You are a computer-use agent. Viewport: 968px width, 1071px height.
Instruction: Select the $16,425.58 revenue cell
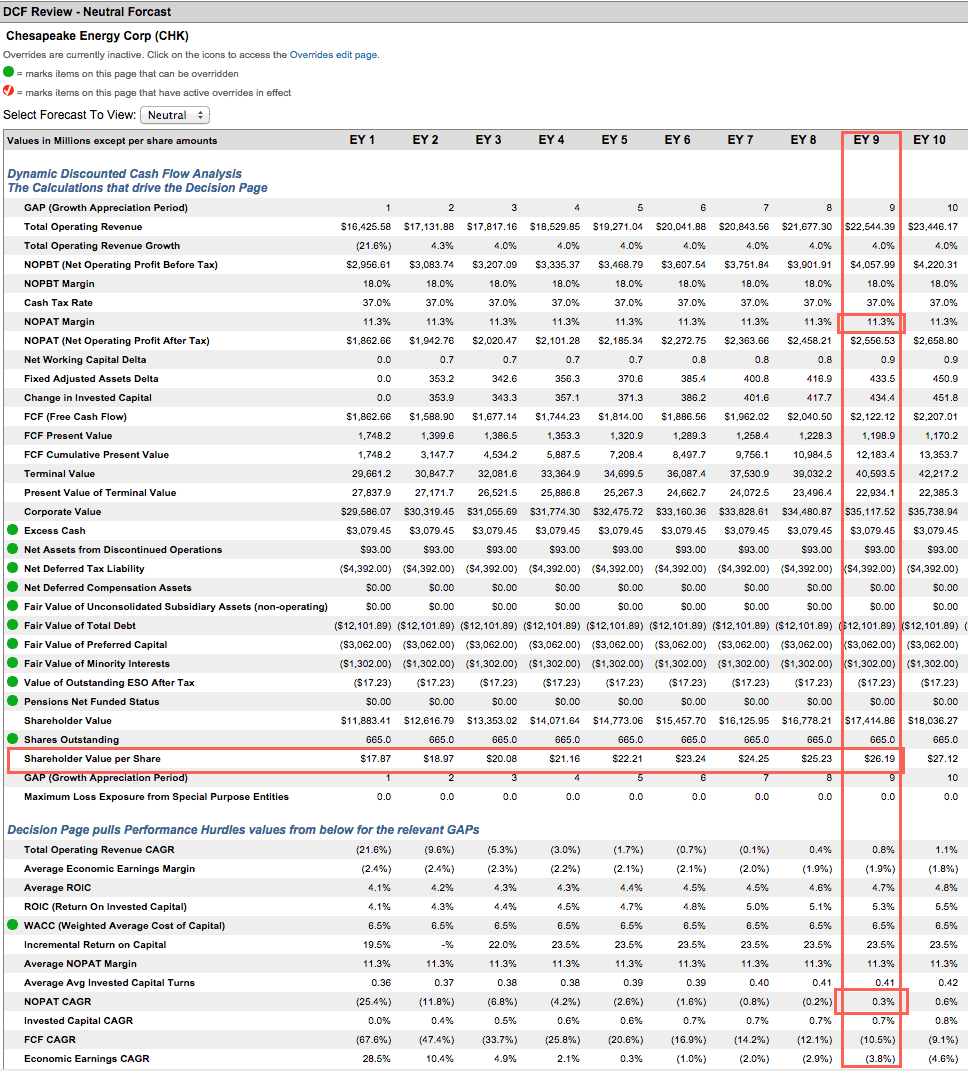coord(366,227)
